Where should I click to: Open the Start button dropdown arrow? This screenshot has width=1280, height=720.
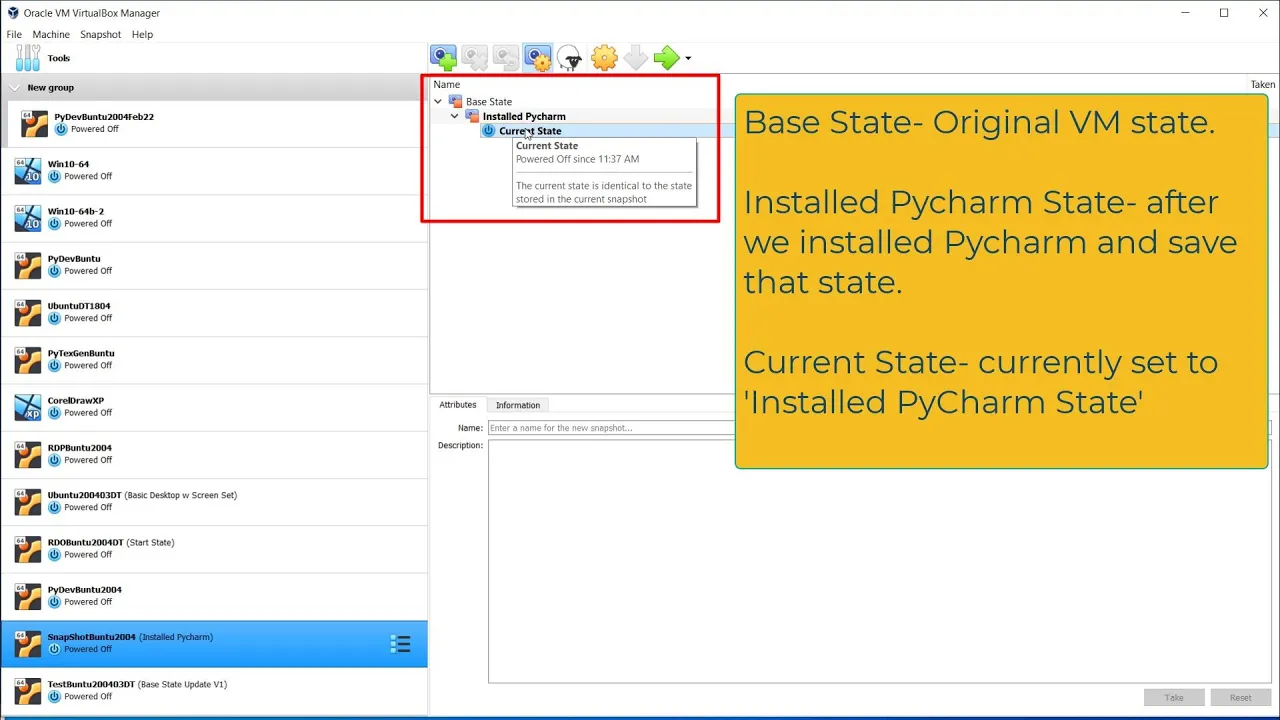[x=688, y=59]
